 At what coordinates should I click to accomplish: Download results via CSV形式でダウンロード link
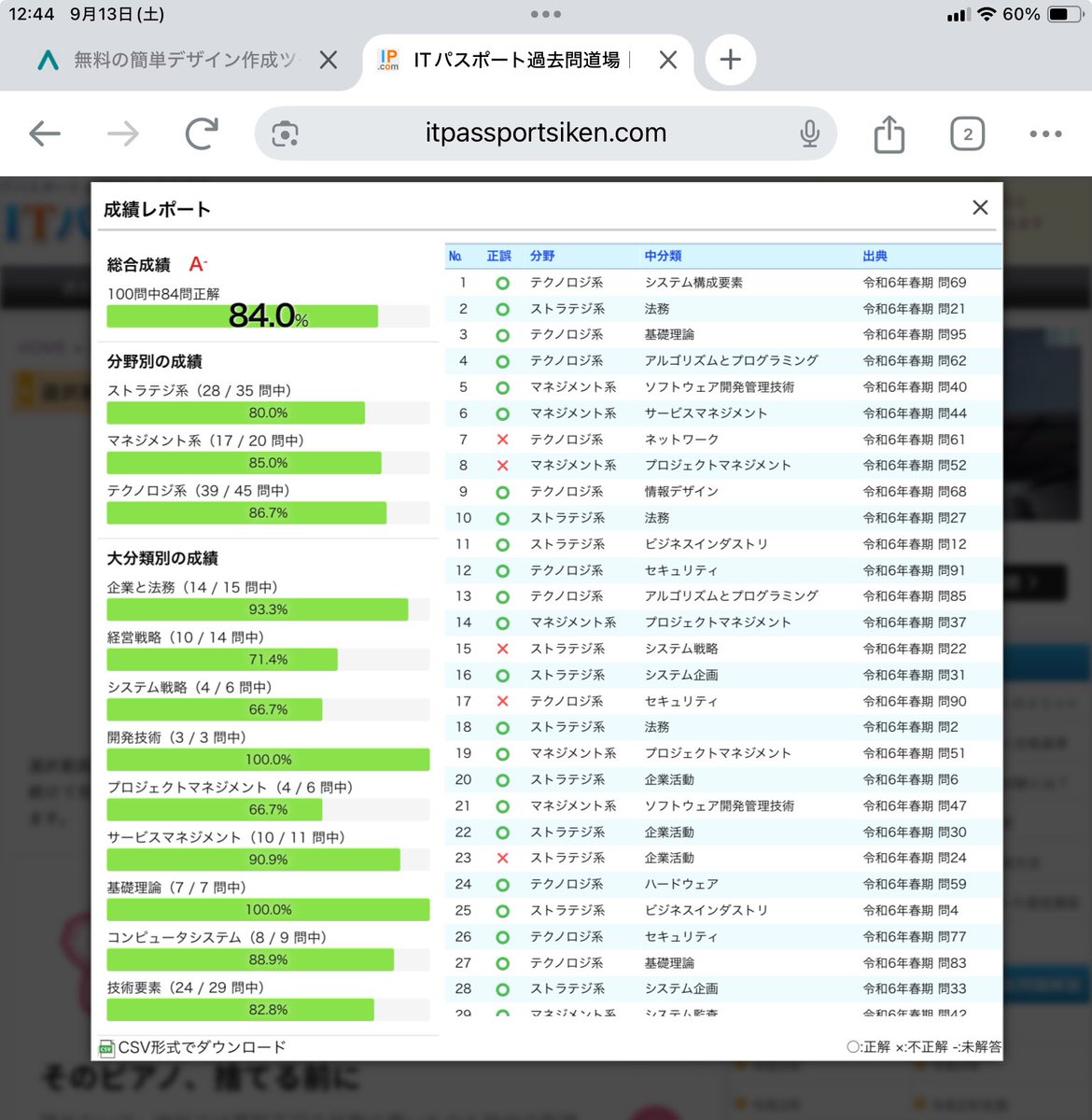[x=202, y=1047]
